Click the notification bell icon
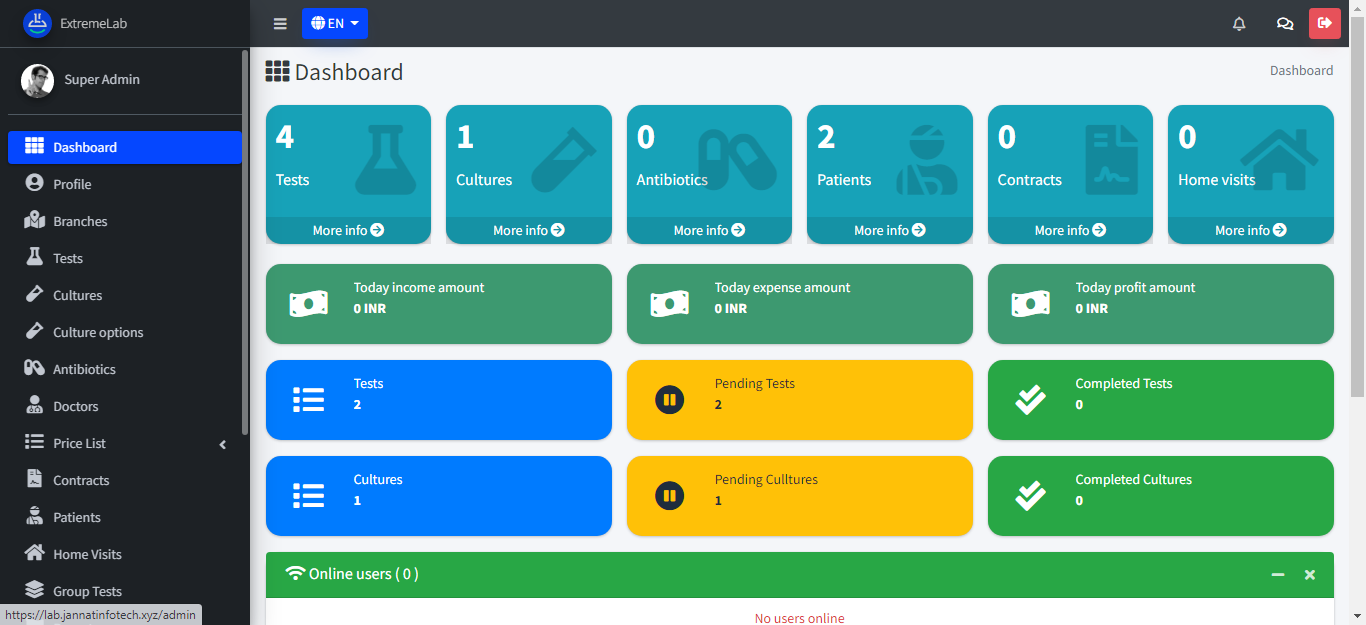Image resolution: width=1366 pixels, height=625 pixels. (1239, 24)
